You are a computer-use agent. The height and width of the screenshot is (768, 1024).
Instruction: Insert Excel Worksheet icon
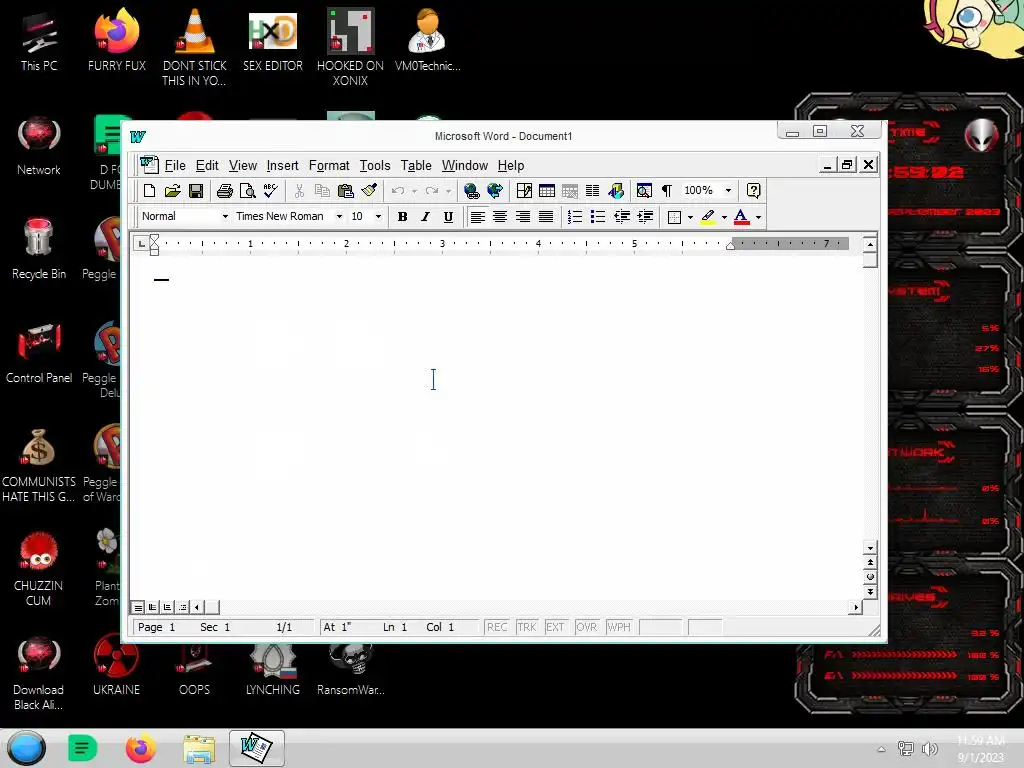pos(569,191)
